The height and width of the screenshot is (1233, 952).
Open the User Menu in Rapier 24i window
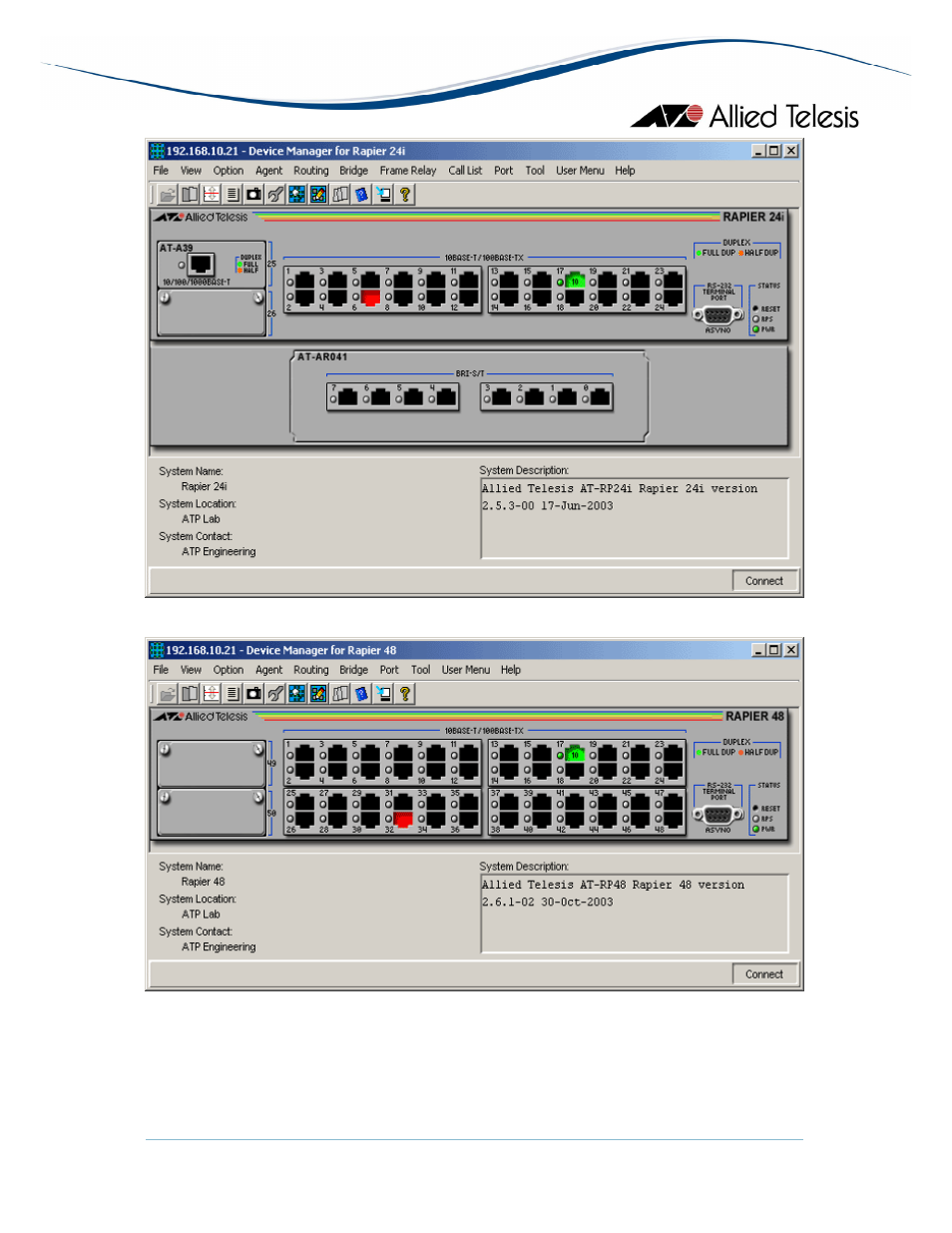tap(580, 171)
